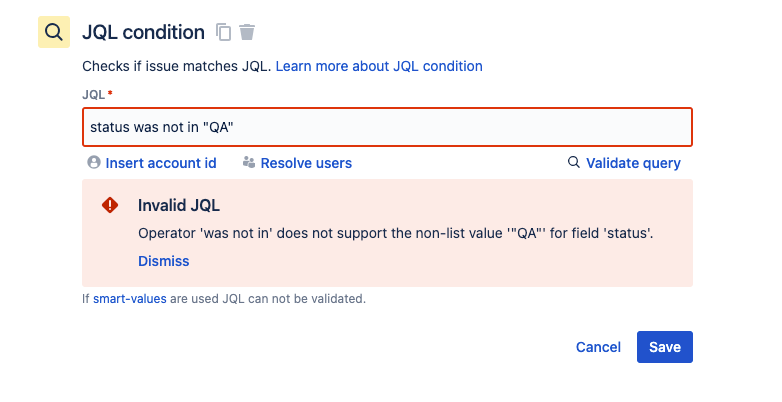
Task: Click the yellow JQL condition magnifier icon
Action: (54, 32)
